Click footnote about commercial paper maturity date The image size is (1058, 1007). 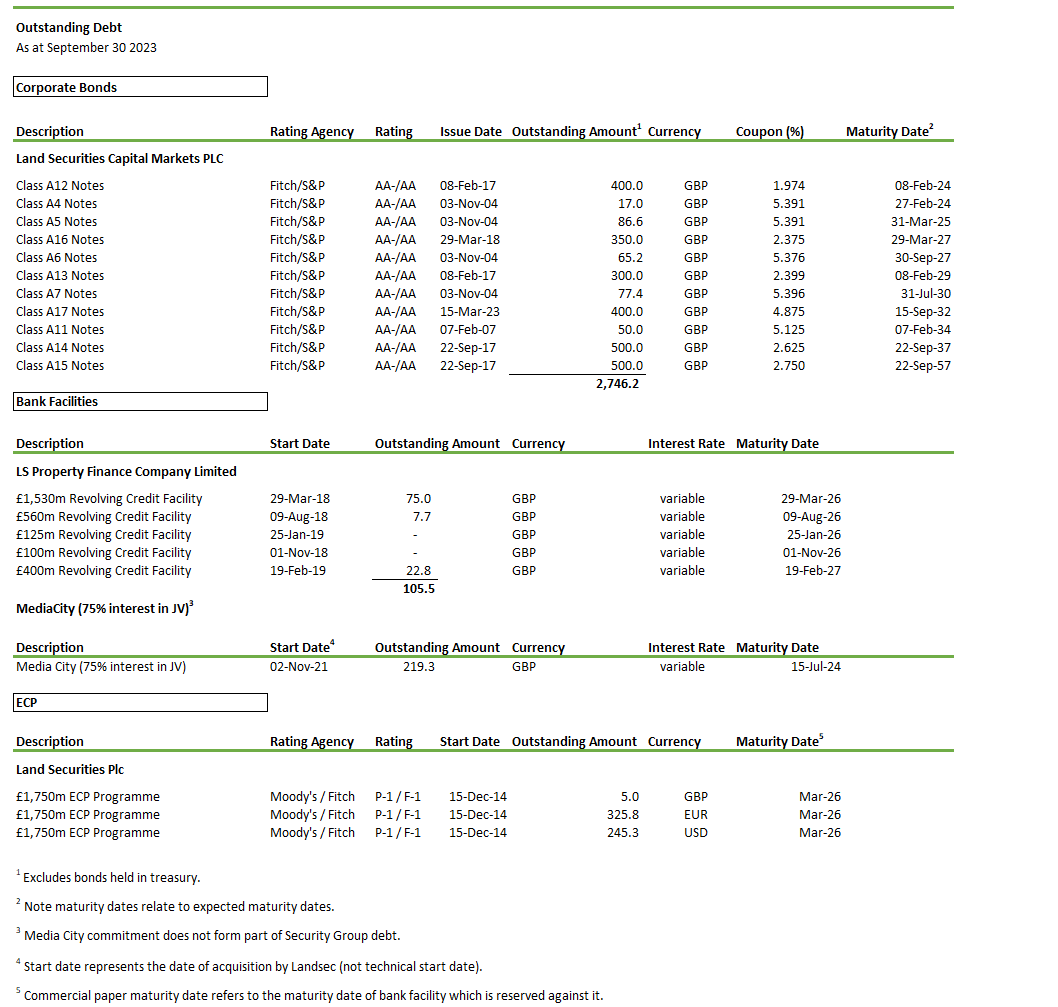pos(310,996)
